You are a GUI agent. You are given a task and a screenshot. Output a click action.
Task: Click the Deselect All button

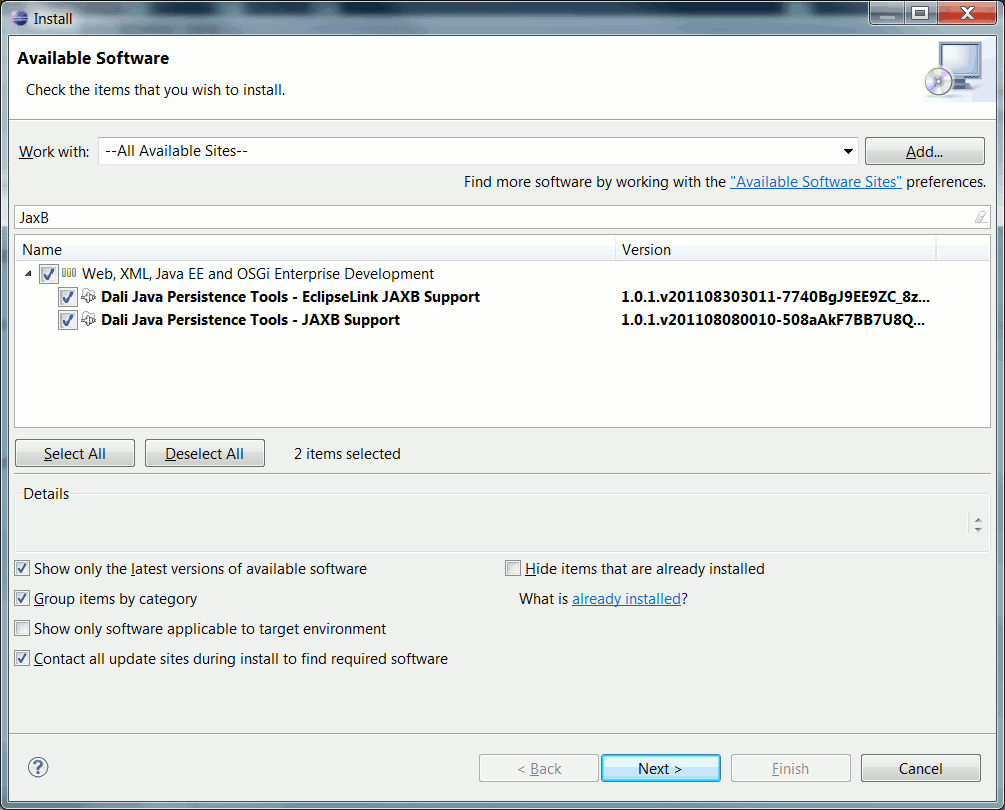[204, 453]
